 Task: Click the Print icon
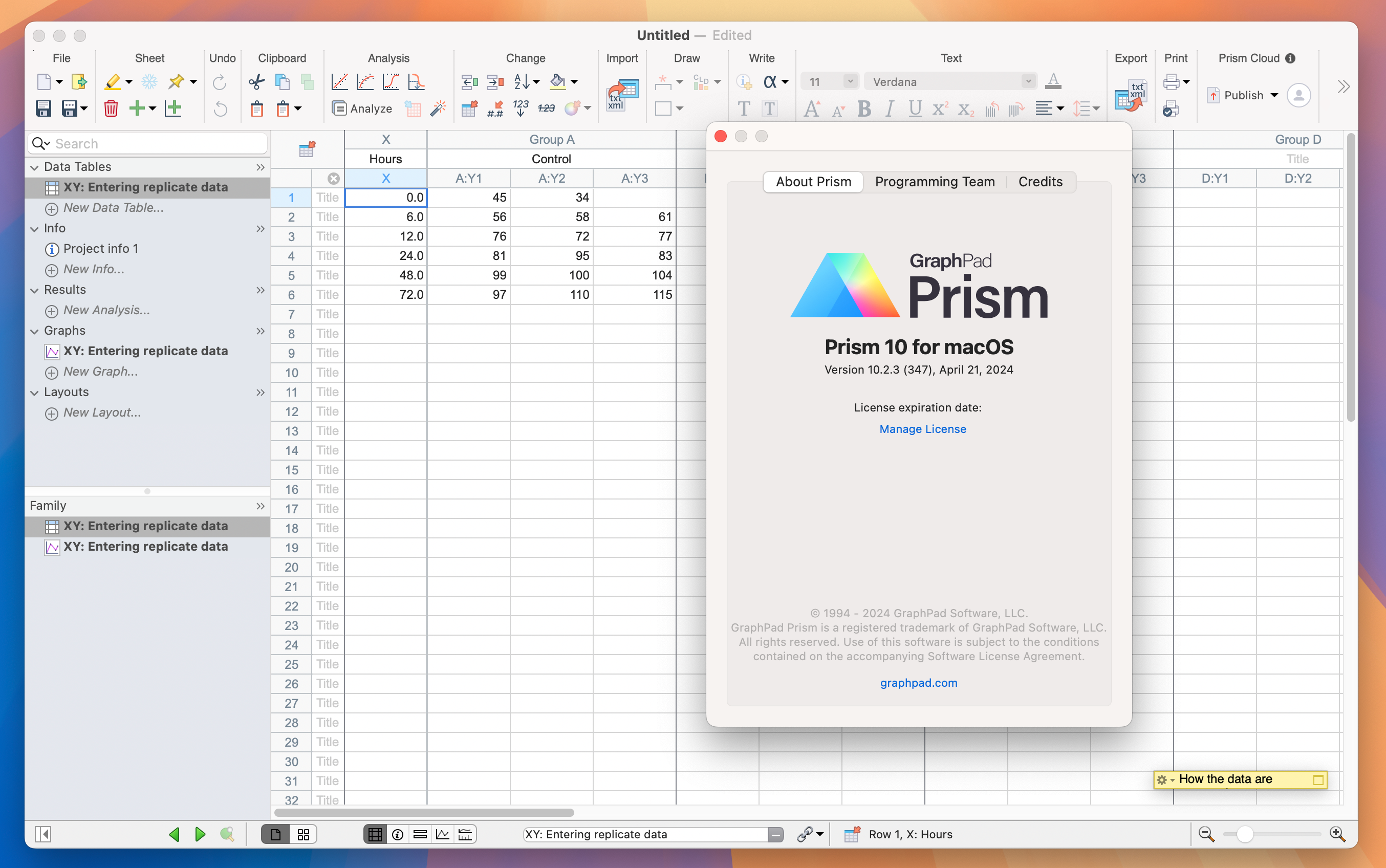1171,81
